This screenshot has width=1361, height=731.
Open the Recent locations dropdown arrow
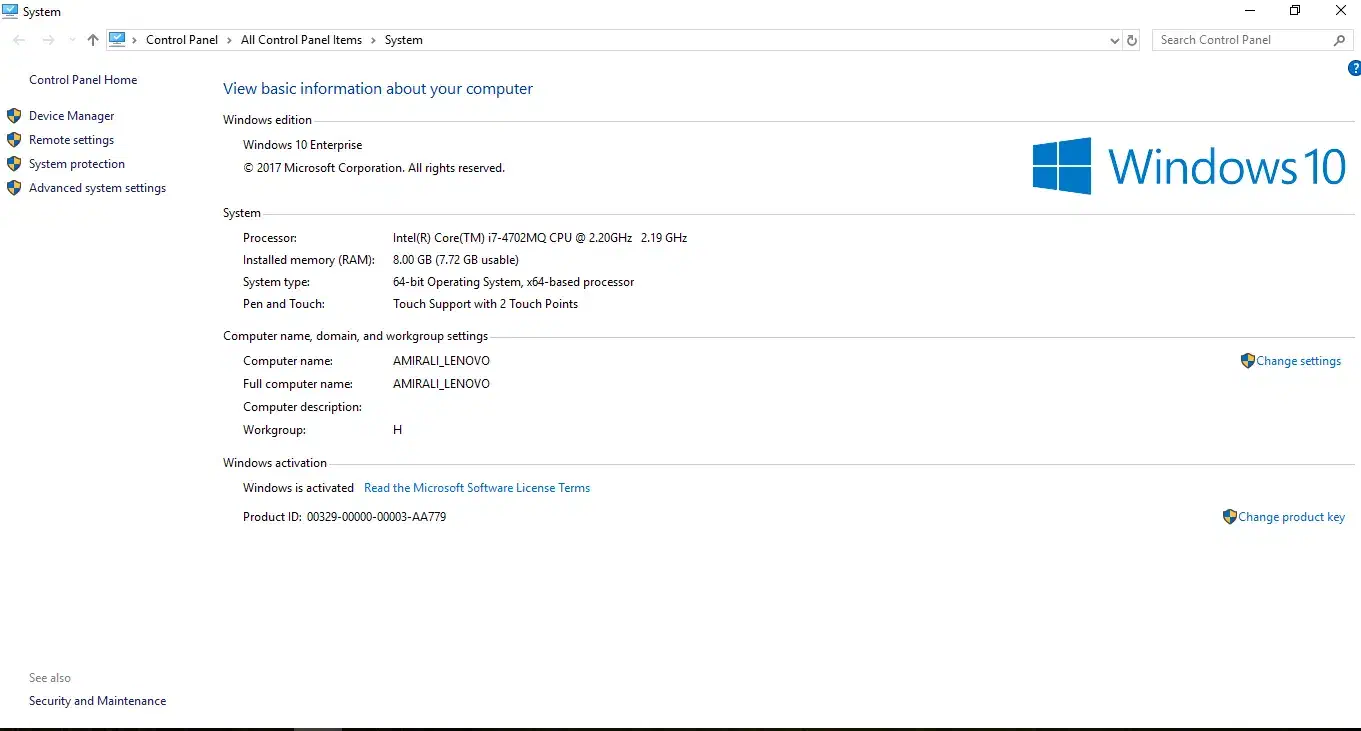72,40
